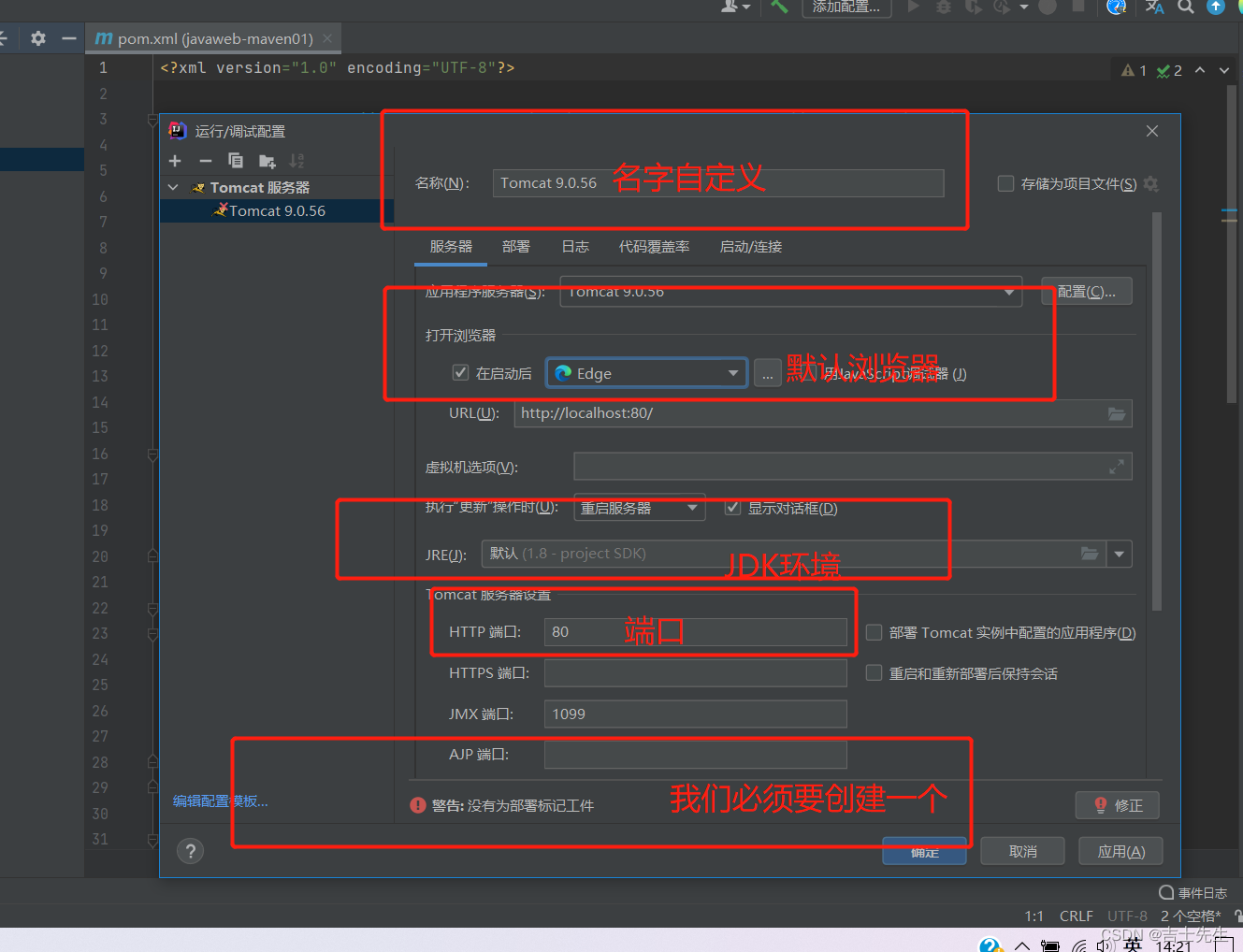Image resolution: width=1243 pixels, height=952 pixels.
Task: Click 添加配置... button in toolbar
Action: (x=846, y=7)
